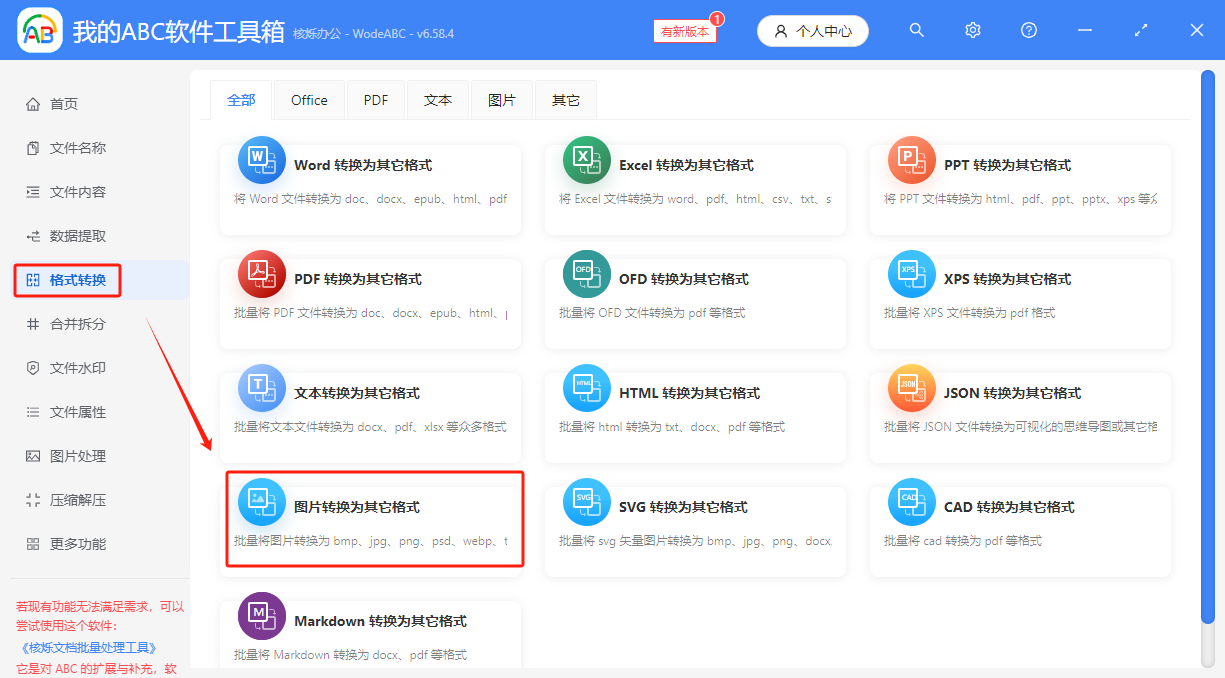Viewport: 1225px width, 678px height.
Task: Open the PDF 转换为其它格式 tool
Action: pyautogui.click(x=371, y=300)
